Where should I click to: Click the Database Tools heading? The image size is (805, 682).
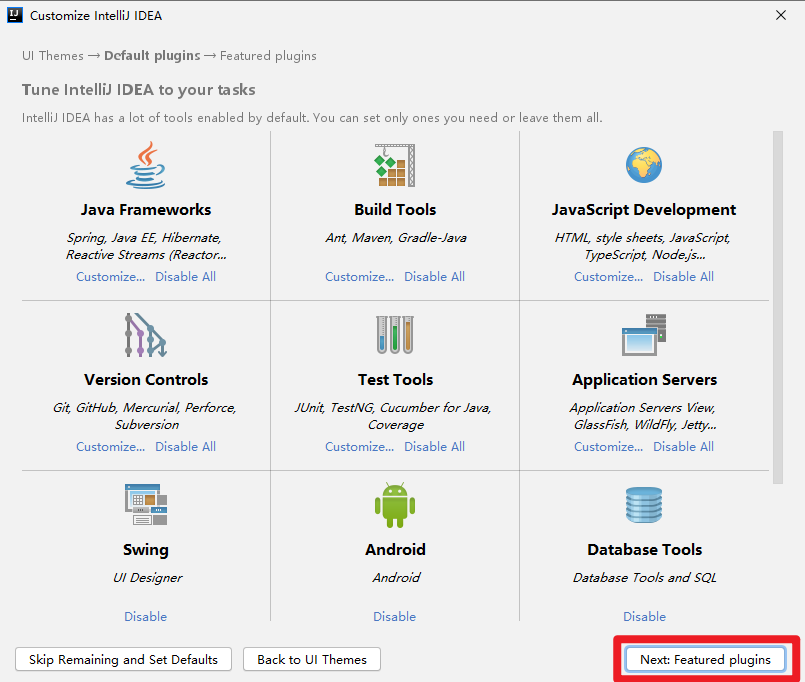pyautogui.click(x=644, y=550)
